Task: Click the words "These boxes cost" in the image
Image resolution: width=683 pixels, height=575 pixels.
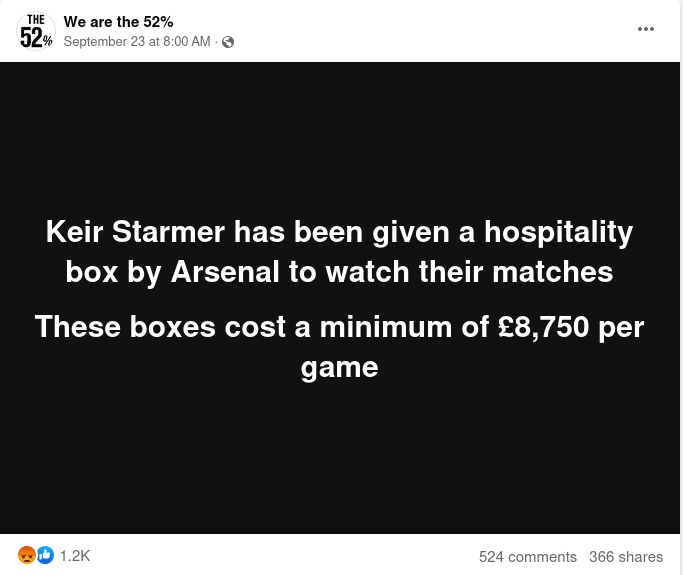Action: click(148, 327)
